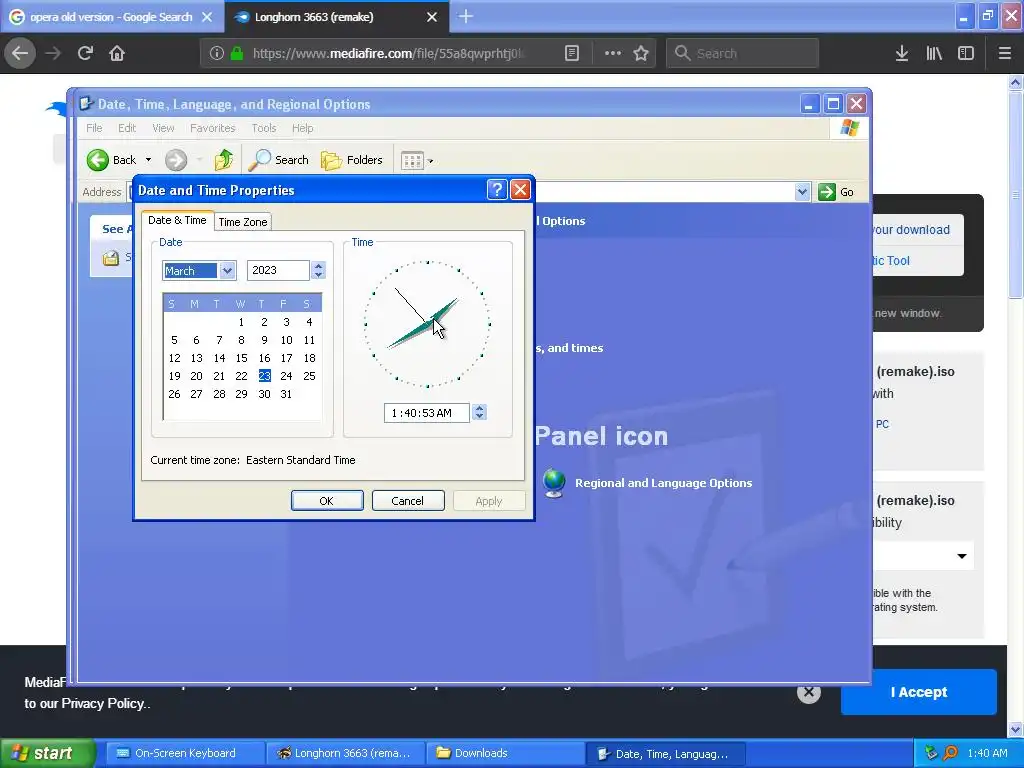Select day 31 in the calendar
Screen dimensions: 1024x768
pyautogui.click(x=286, y=394)
